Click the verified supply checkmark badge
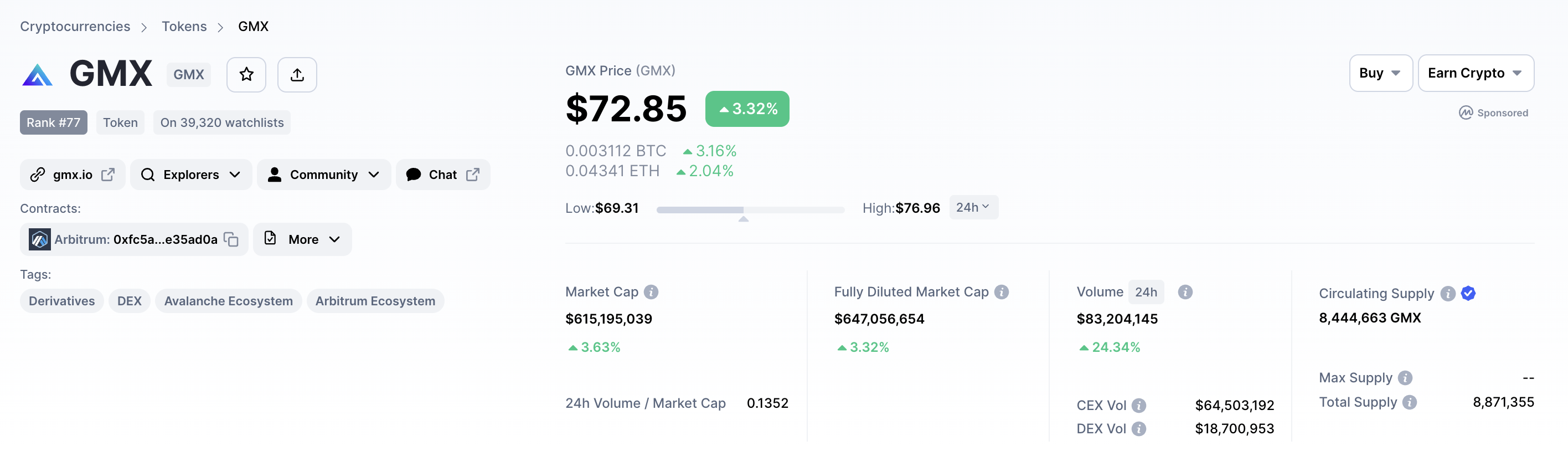The image size is (1568, 461). point(1468,294)
